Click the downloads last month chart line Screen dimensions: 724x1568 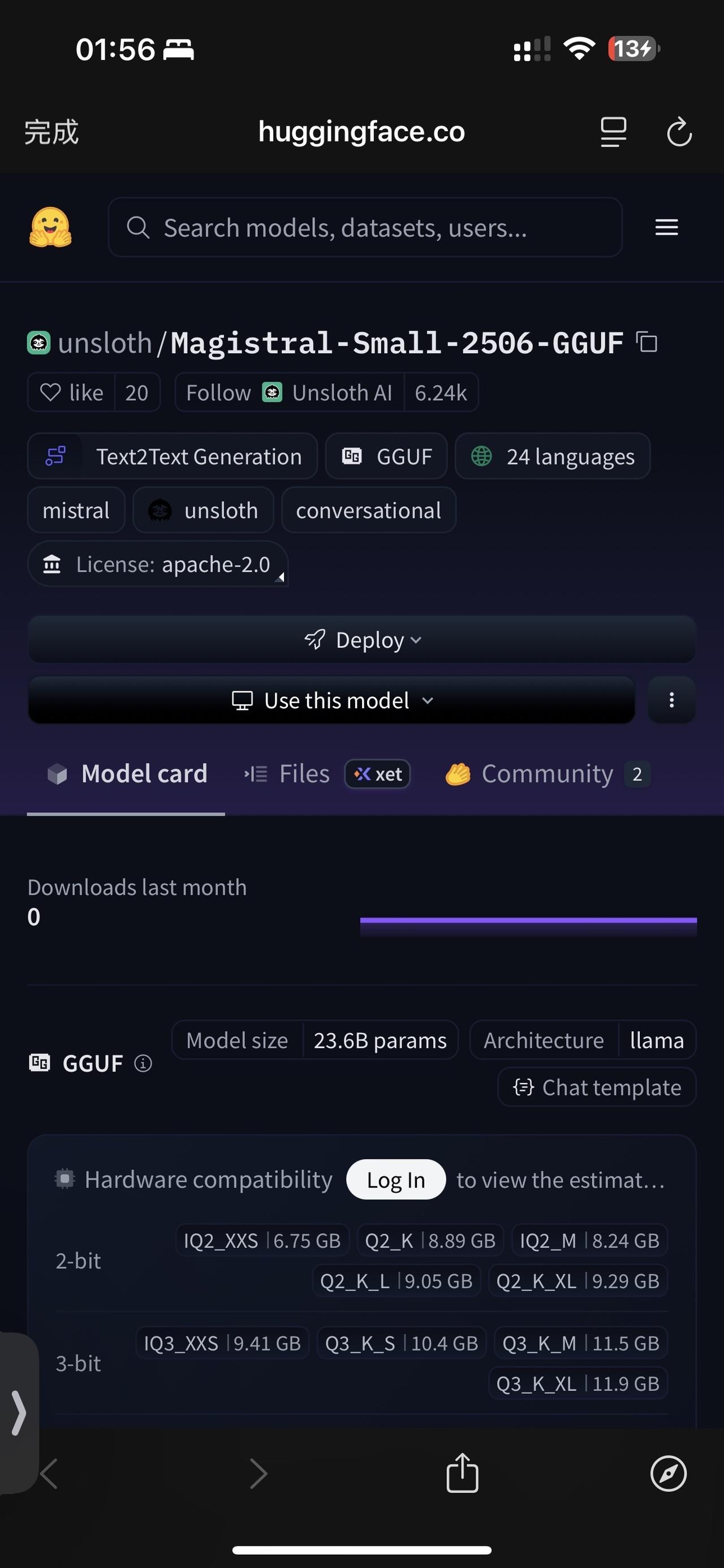tap(528, 921)
